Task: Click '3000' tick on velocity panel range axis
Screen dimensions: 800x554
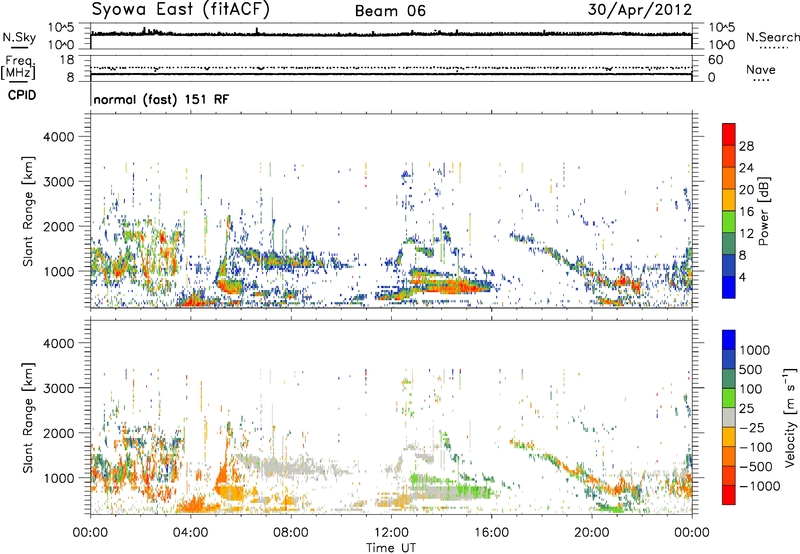Action: pyautogui.click(x=59, y=388)
